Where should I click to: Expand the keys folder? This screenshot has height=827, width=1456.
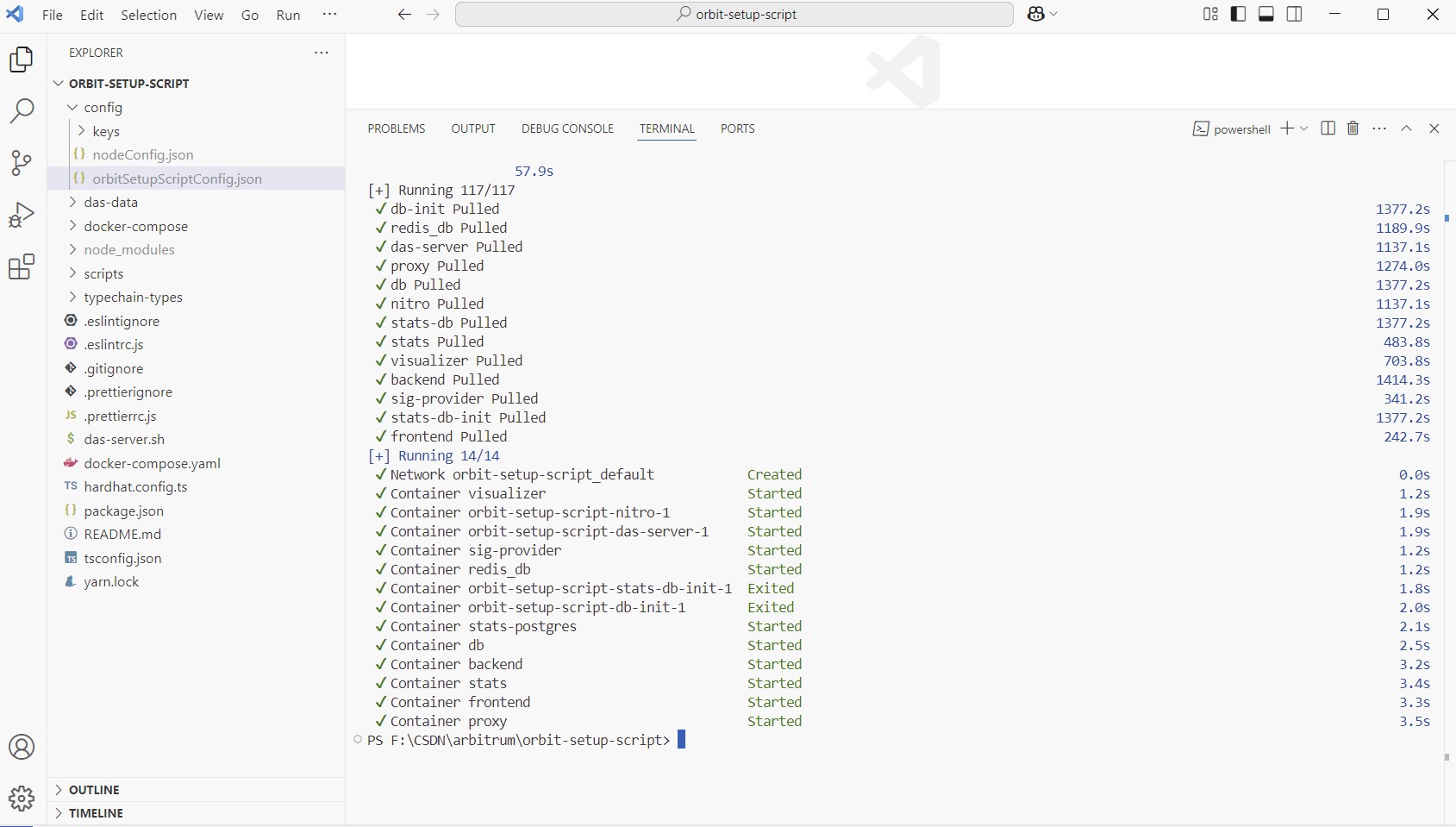(x=197, y=131)
